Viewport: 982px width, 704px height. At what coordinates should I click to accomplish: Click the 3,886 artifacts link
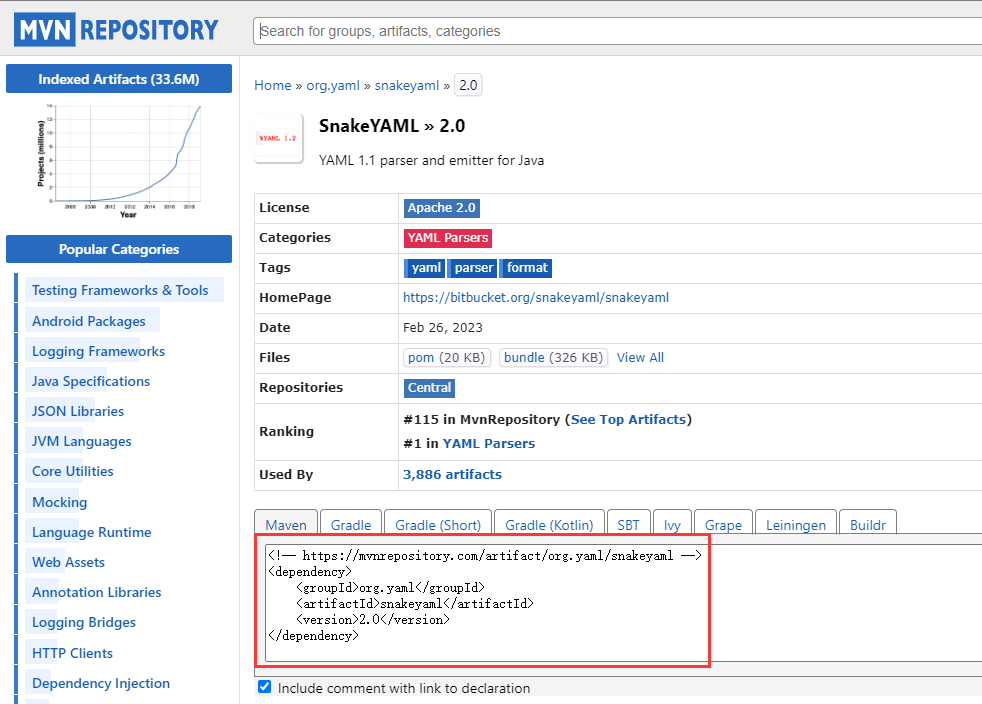452,475
